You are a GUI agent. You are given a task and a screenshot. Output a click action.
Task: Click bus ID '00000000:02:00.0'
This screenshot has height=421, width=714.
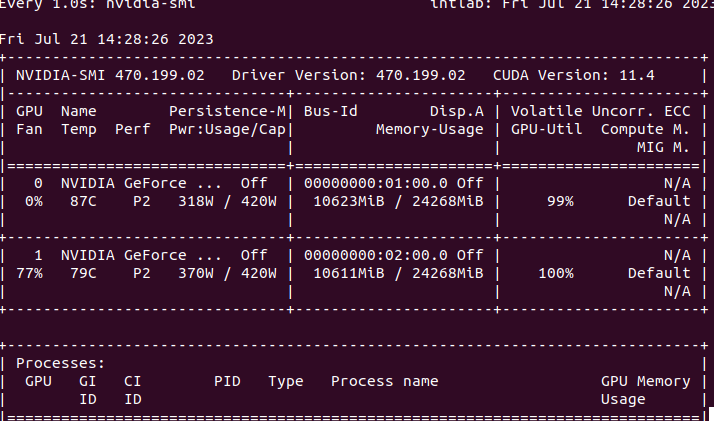[x=376, y=255]
